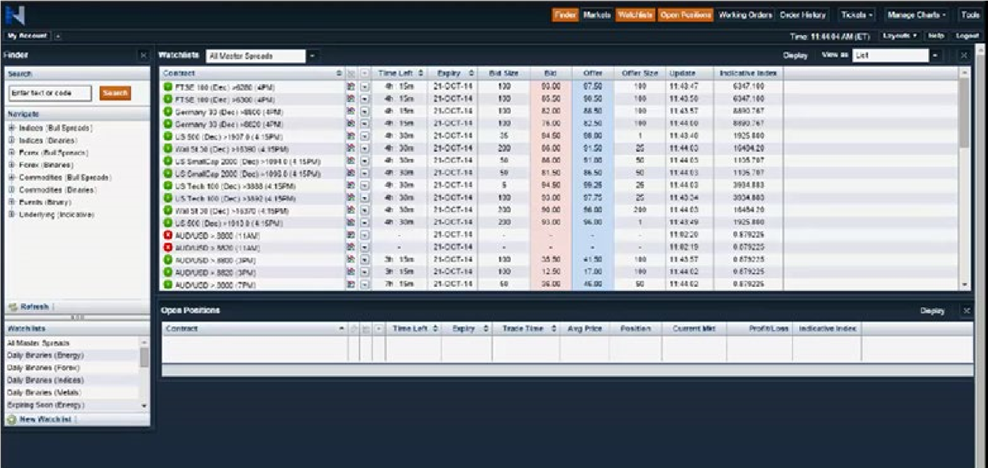Close the Finder panel with its X icon
The width and height of the screenshot is (988, 468).
[143, 55]
